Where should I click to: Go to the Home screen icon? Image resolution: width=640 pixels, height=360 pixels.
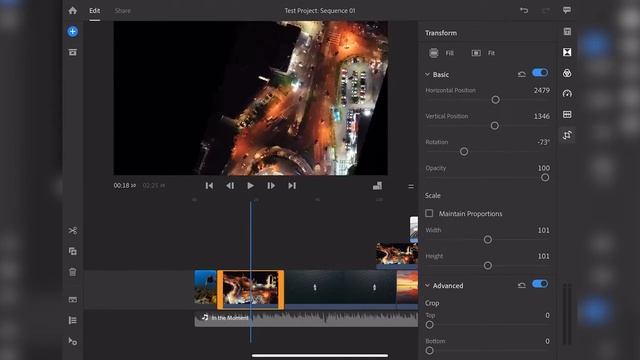[73, 11]
